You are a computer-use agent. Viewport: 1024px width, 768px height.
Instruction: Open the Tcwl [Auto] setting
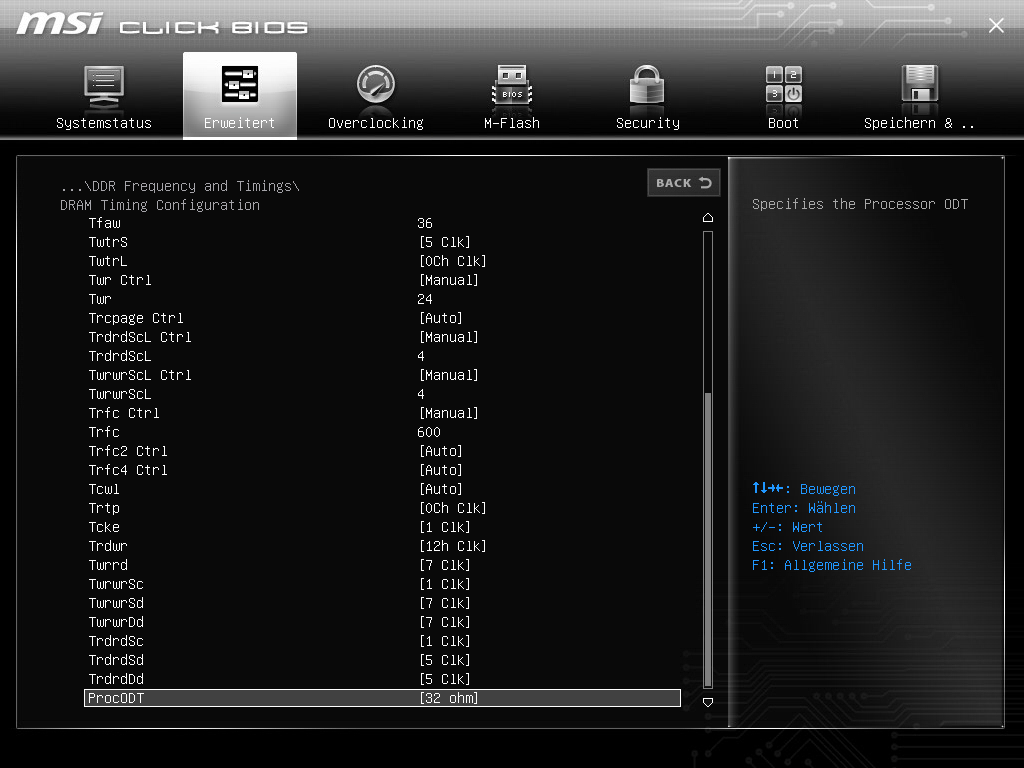pyautogui.click(x=441, y=489)
